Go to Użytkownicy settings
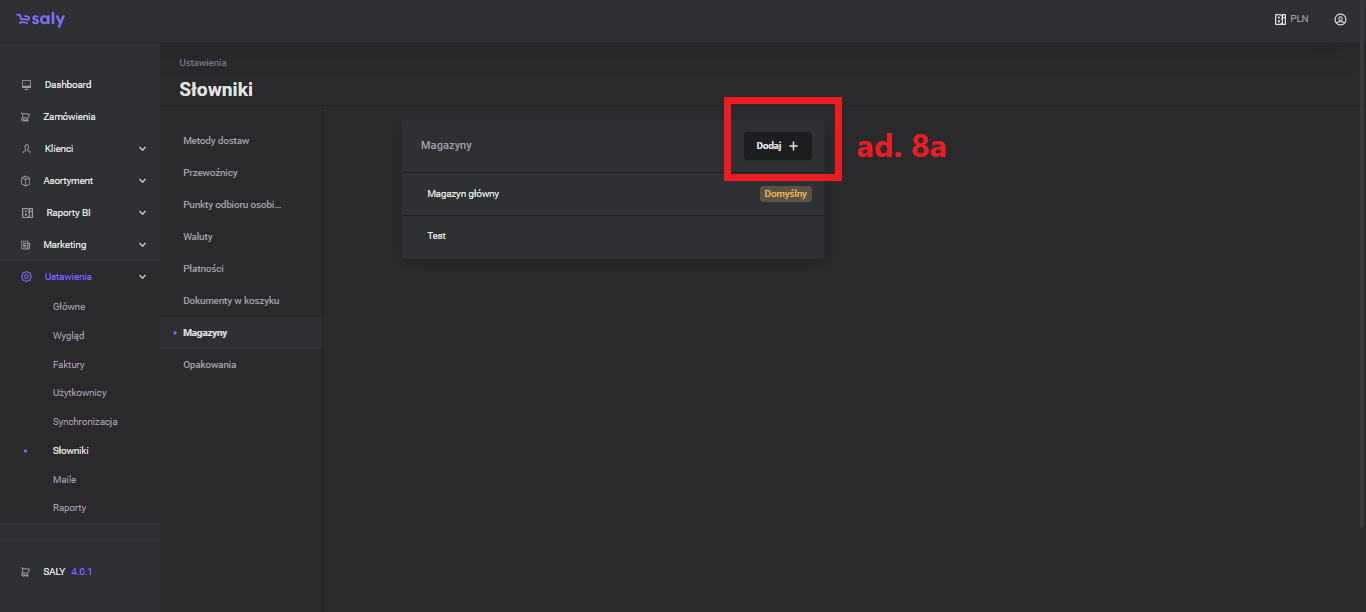Screen dimensions: 1366x612 coord(80,393)
